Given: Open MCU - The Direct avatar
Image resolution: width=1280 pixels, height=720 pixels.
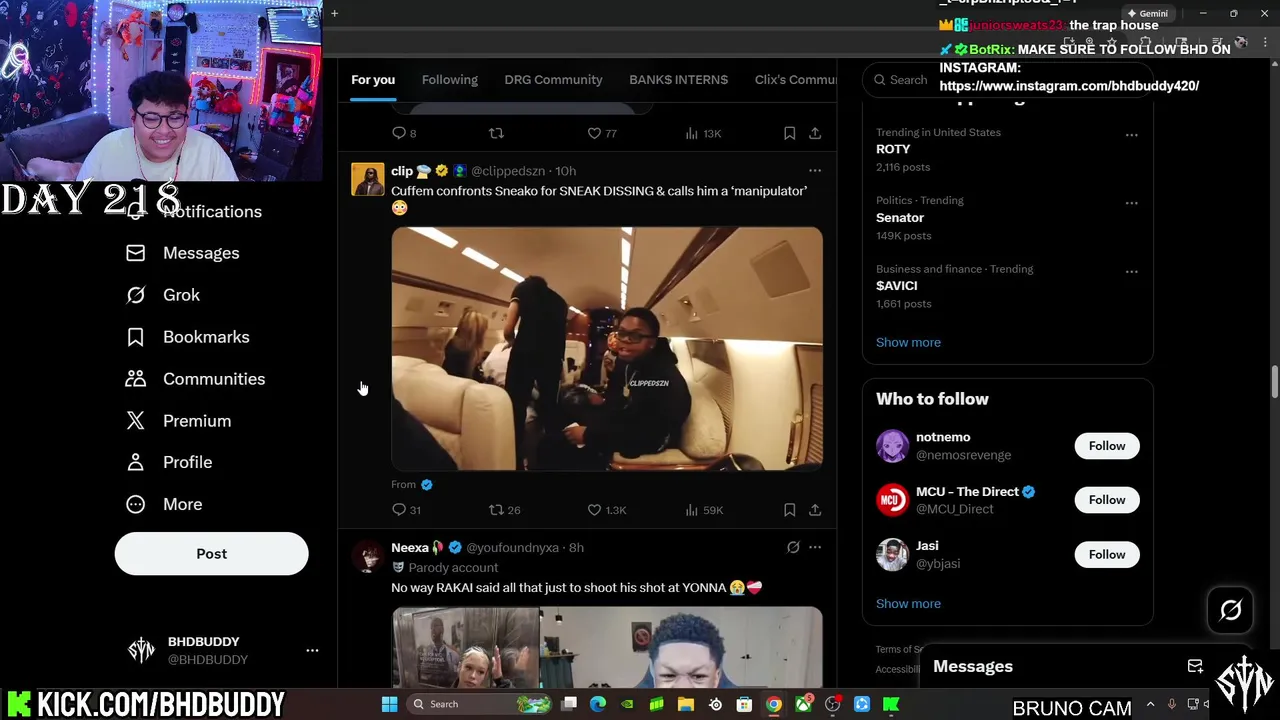Looking at the screenshot, I should coord(892,500).
